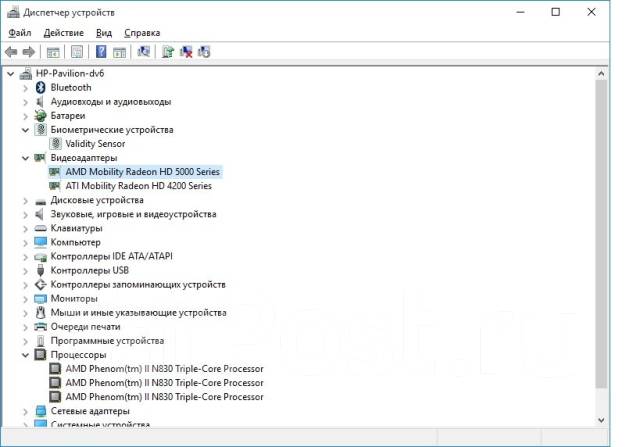Select the Клавиатуры label
The image size is (640, 447).
tap(76, 228)
